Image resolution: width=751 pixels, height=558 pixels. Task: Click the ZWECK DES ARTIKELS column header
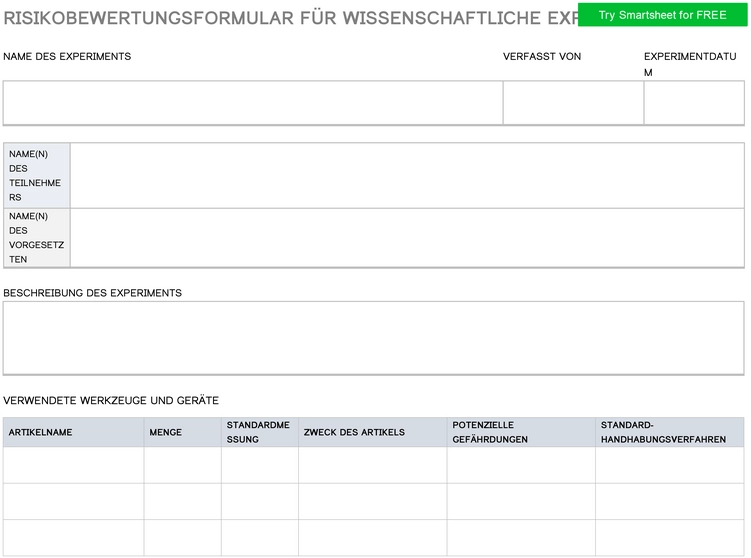373,432
